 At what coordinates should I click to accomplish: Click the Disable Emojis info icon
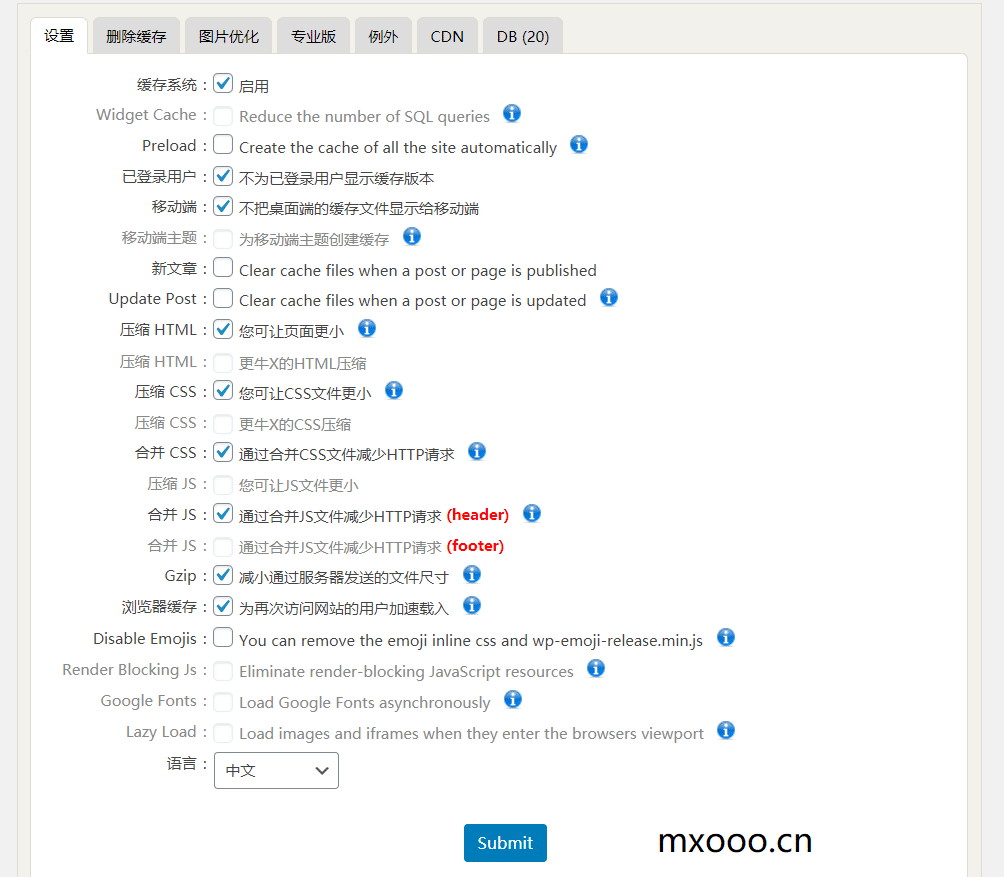coord(725,637)
